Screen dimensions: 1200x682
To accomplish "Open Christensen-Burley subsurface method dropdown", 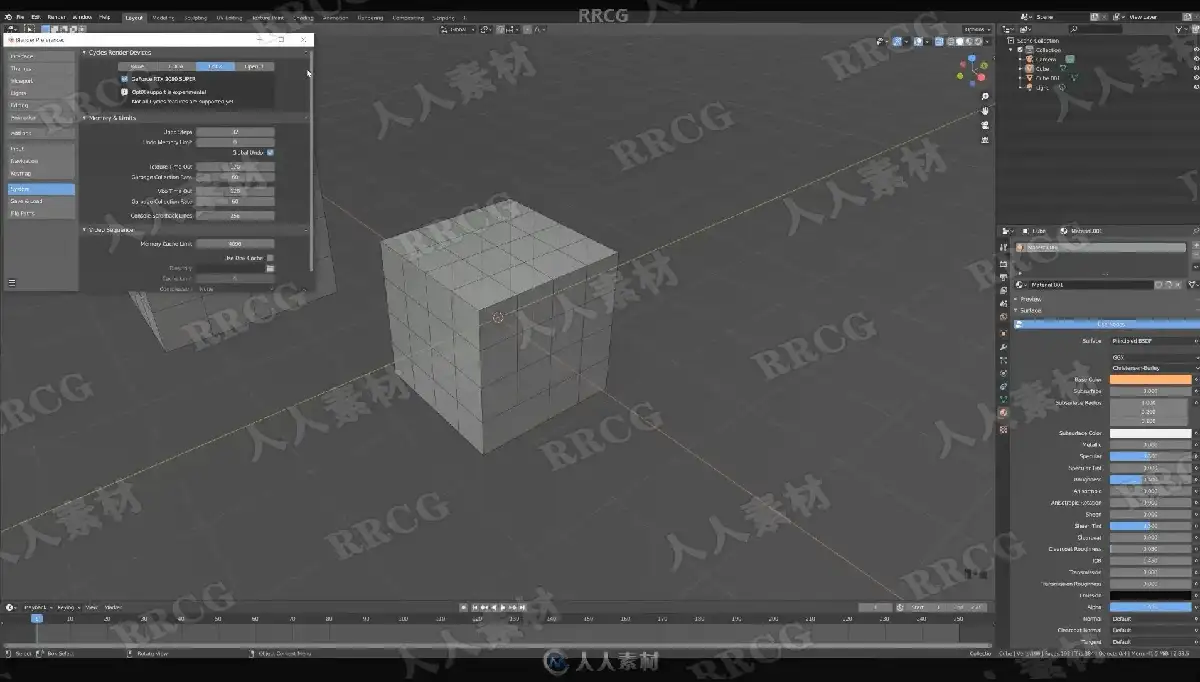I will coord(1154,368).
